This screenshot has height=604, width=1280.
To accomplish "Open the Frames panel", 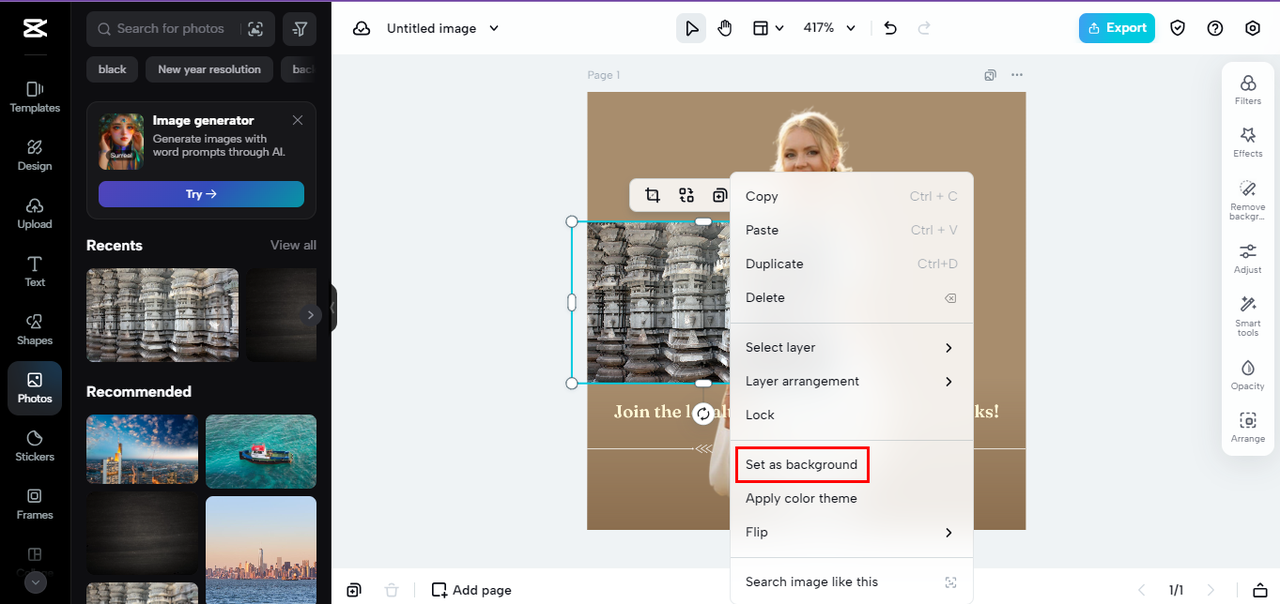I will tap(34, 504).
